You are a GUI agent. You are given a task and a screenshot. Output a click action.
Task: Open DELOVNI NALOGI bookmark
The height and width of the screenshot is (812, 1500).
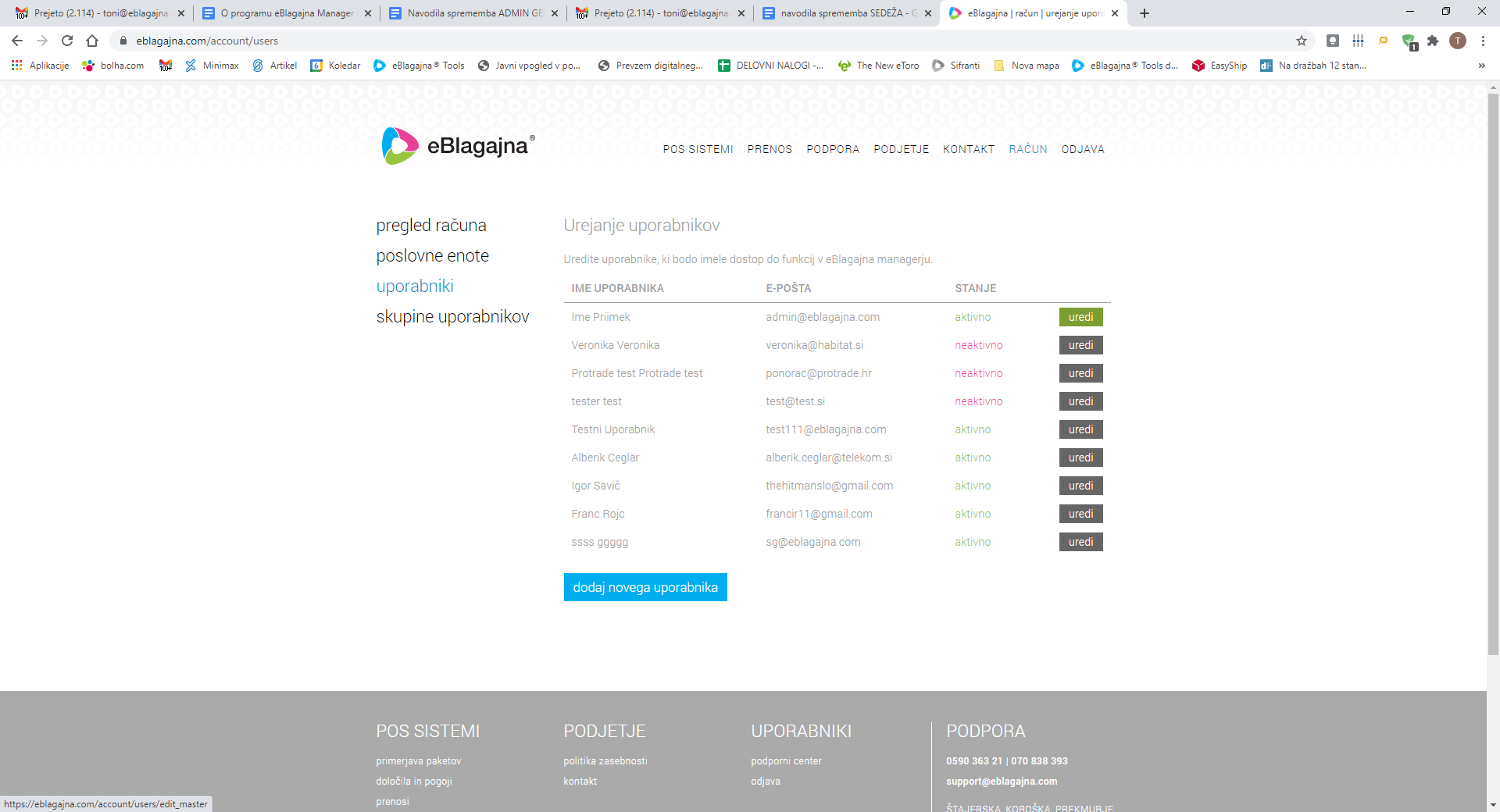point(771,66)
